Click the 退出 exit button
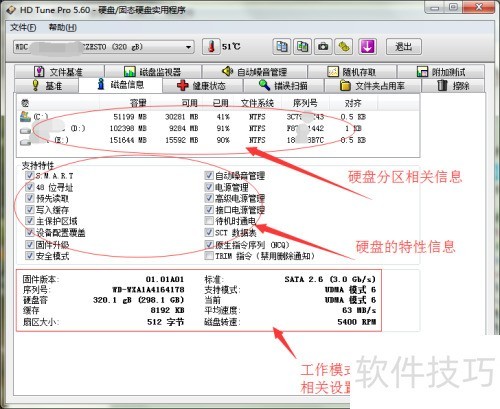Viewport: 500px width, 409px height. tap(404, 47)
